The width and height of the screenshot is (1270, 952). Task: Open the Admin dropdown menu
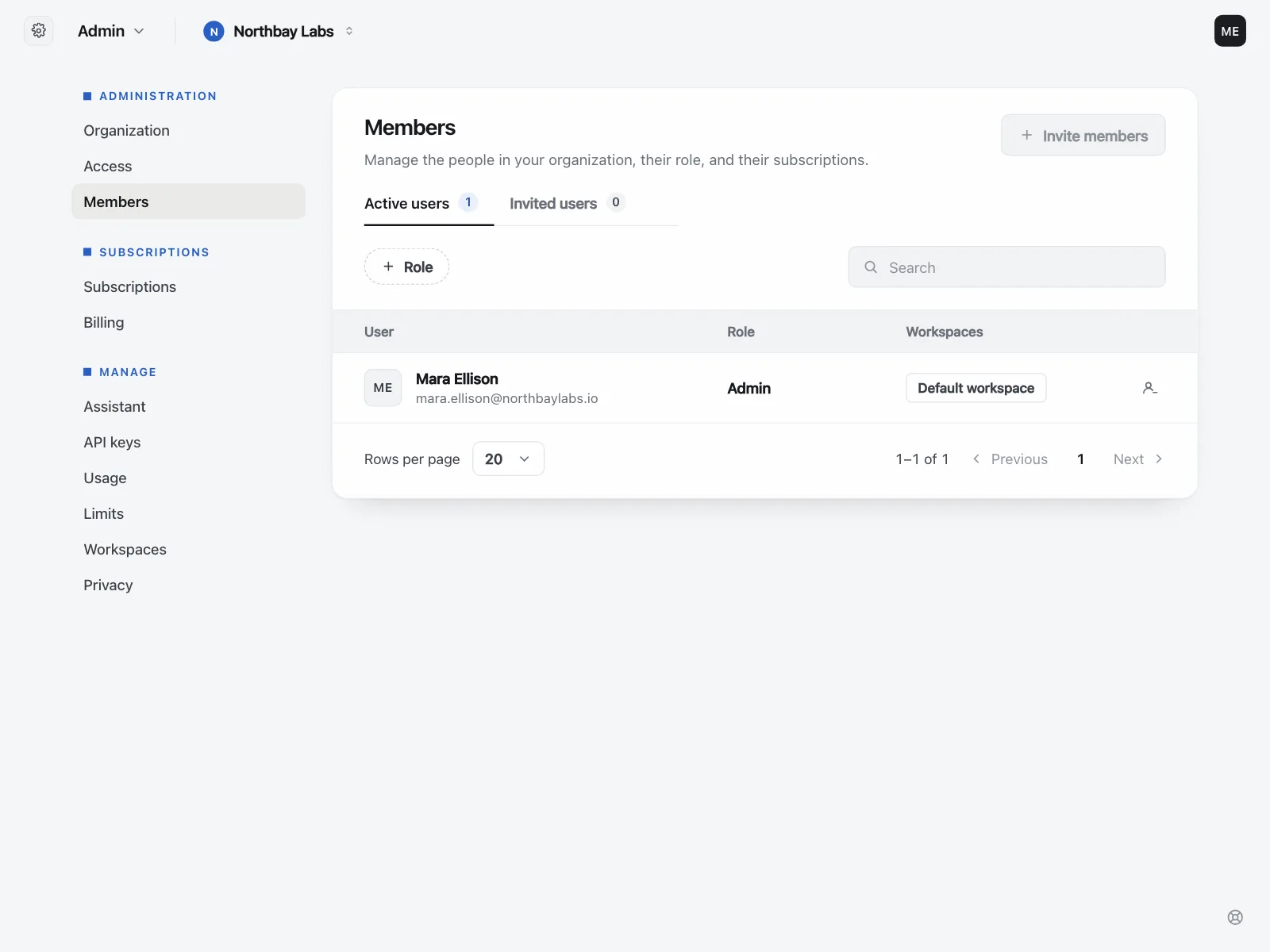pos(111,31)
